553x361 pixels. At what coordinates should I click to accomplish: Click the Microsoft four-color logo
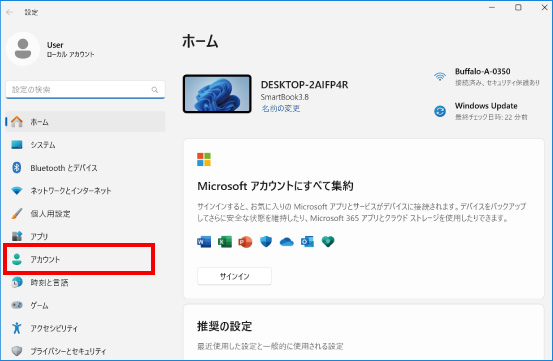pos(204,159)
